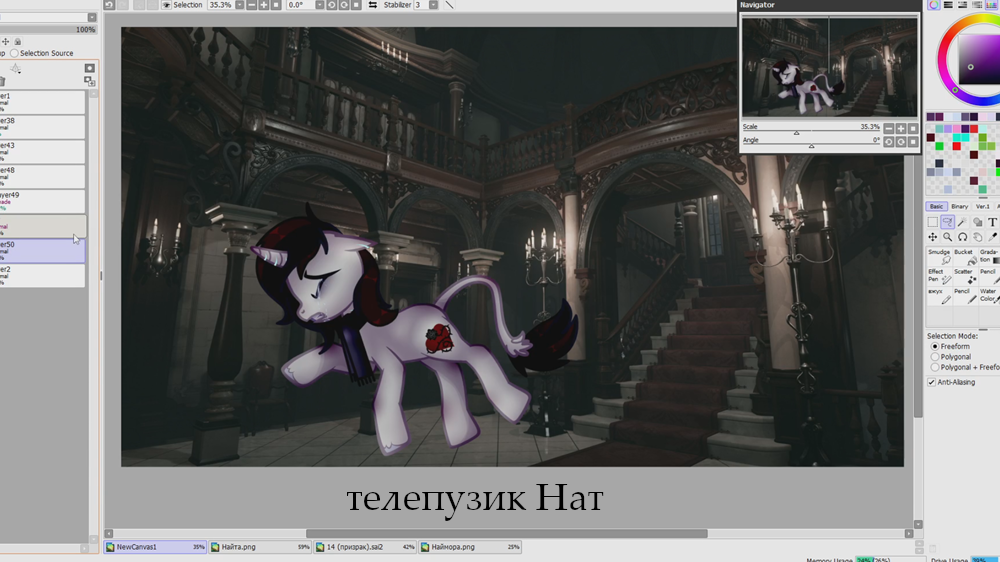Switch to the 14 (призрак).sai2 document tab

click(x=365, y=547)
